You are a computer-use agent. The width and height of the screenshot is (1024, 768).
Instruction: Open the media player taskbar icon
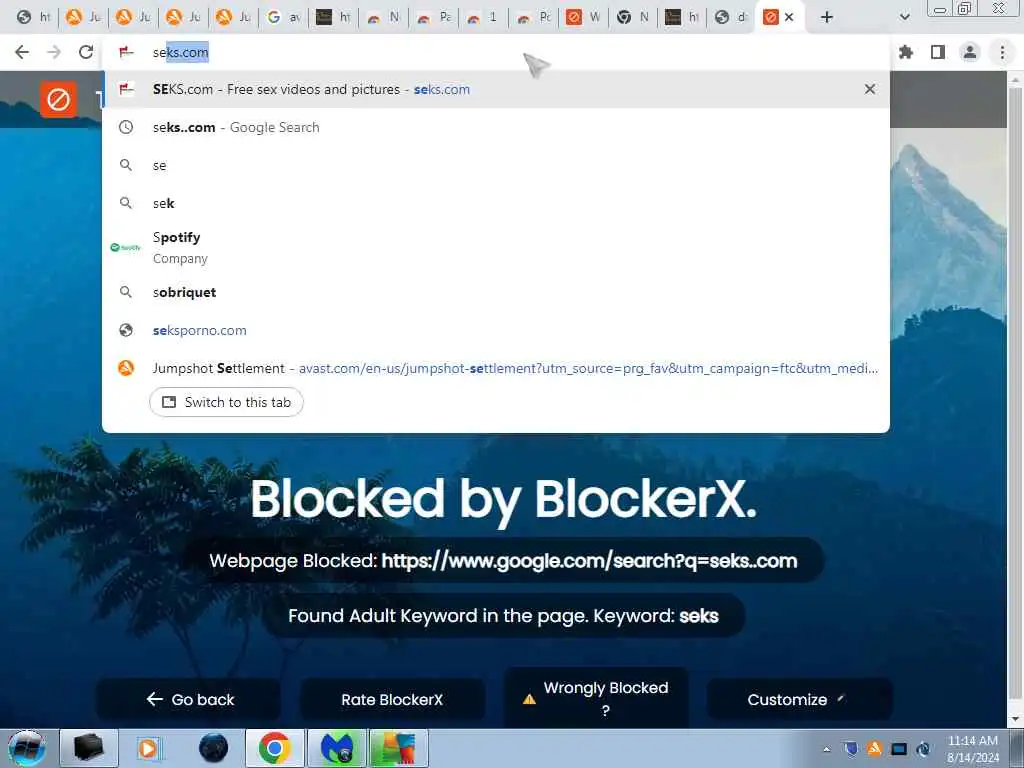click(x=148, y=748)
